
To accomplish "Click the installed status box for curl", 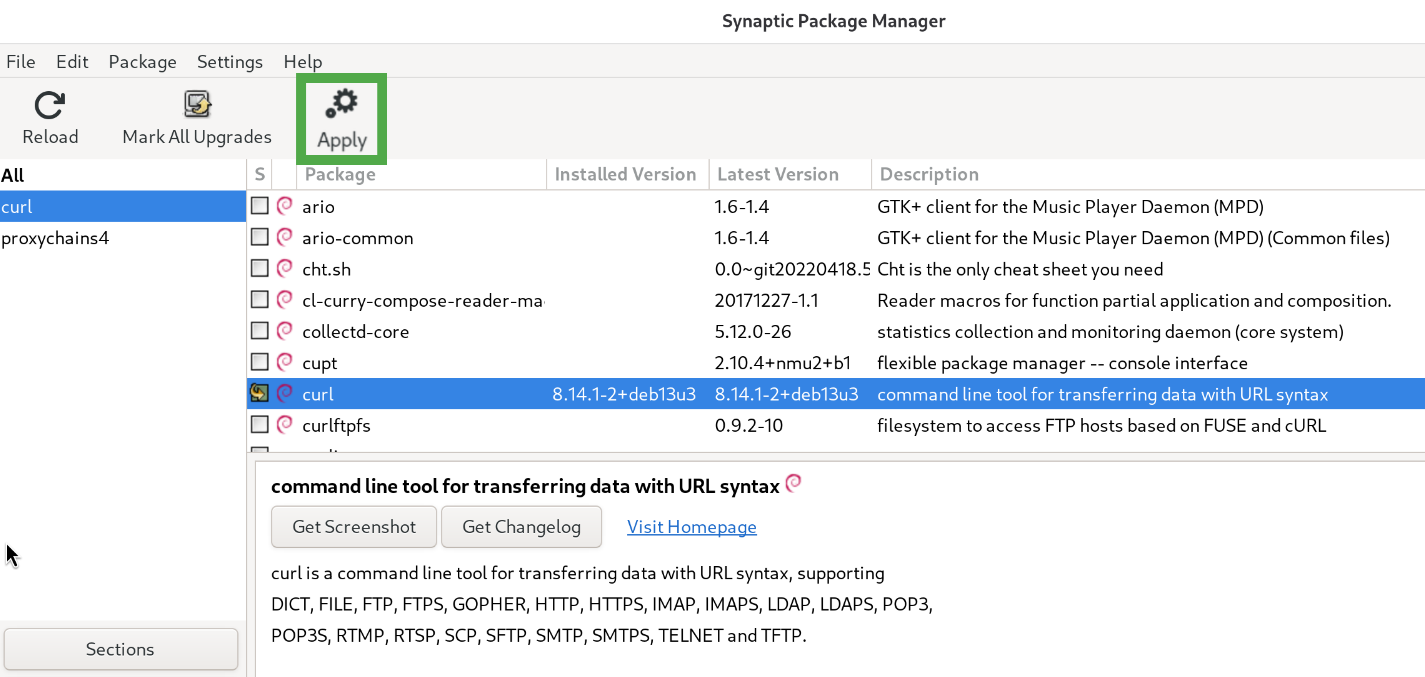I will [x=259, y=393].
